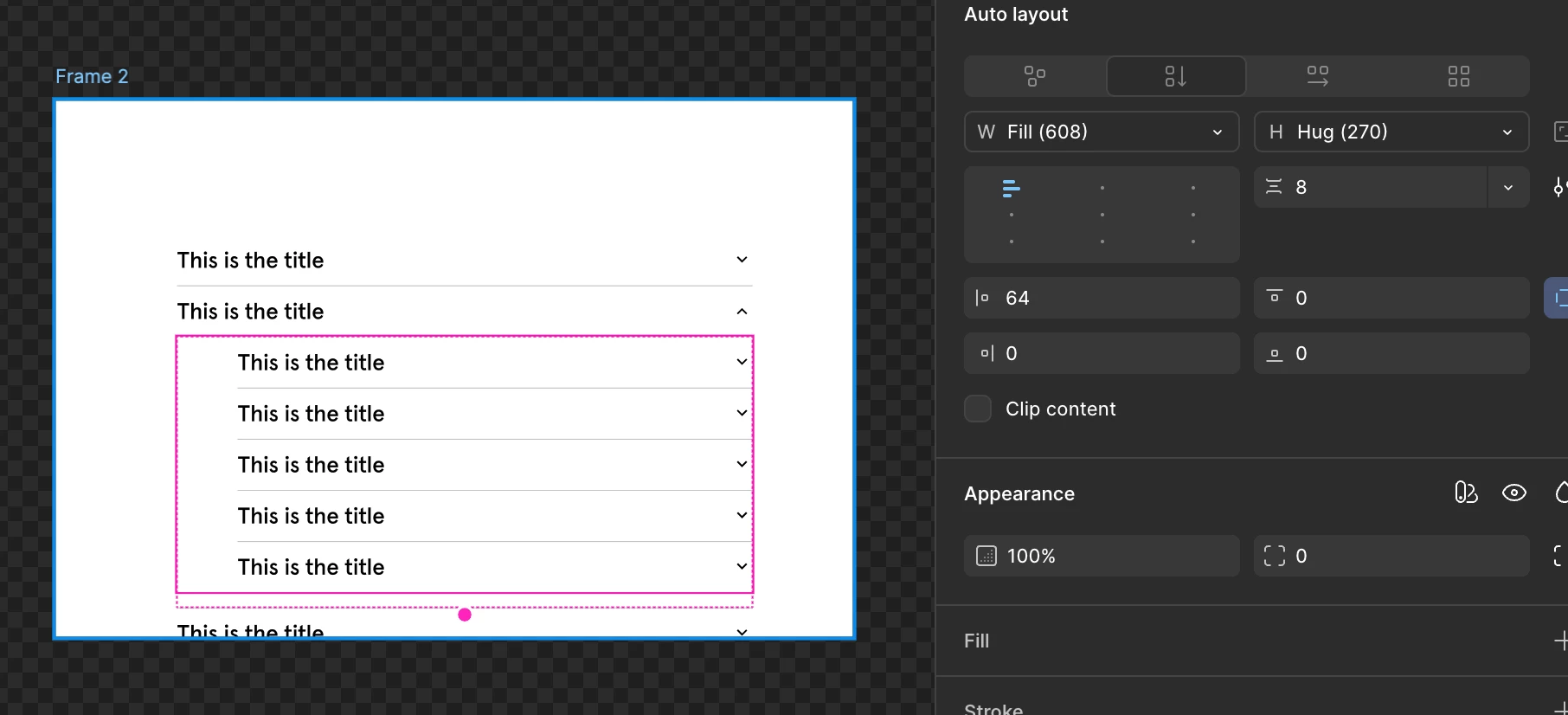Expand the second nested item chevron
Viewport: 1568px width, 715px height.
(x=742, y=413)
